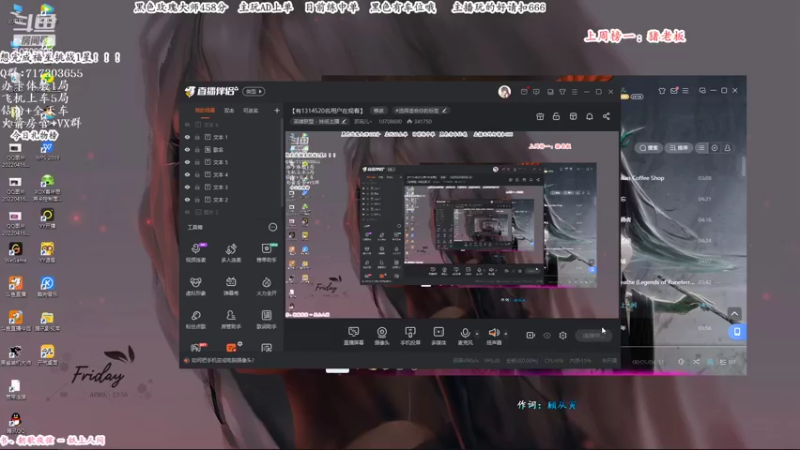Change the 英雄联盟 category selector
Viewport: 800px width, 450px height.
[x=320, y=121]
